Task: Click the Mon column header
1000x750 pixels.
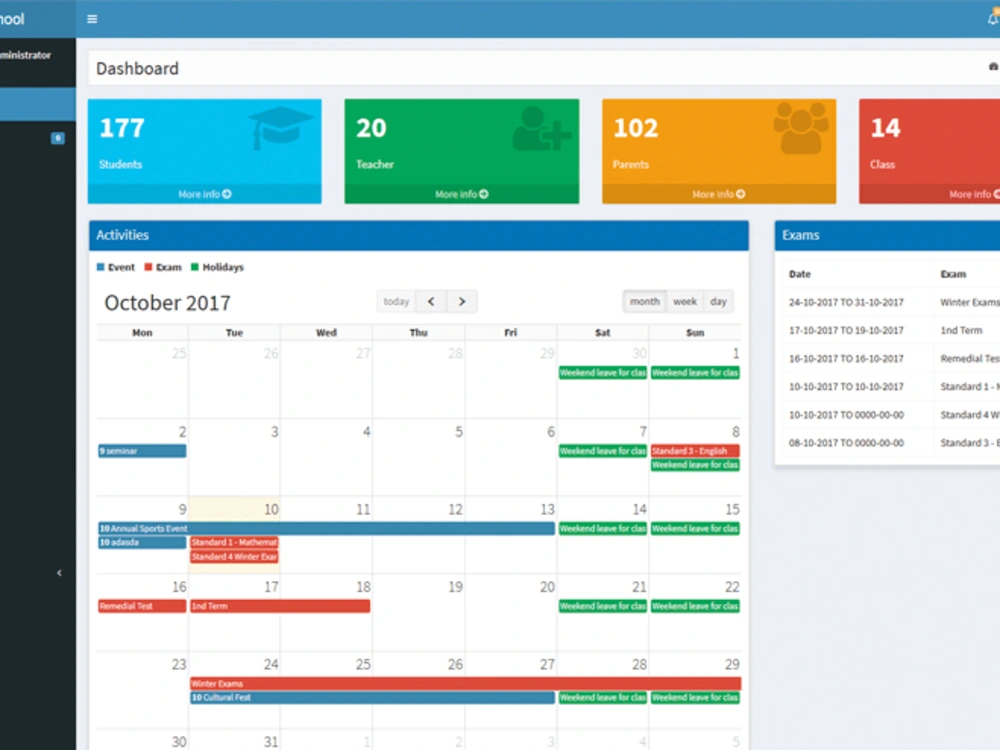Action: click(x=142, y=332)
